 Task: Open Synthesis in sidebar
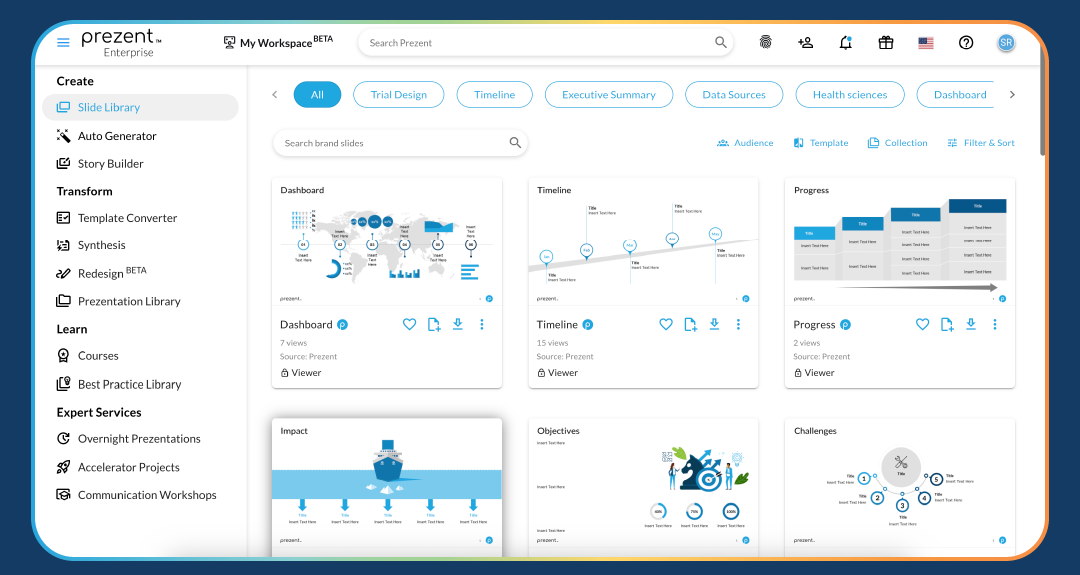tap(90, 245)
